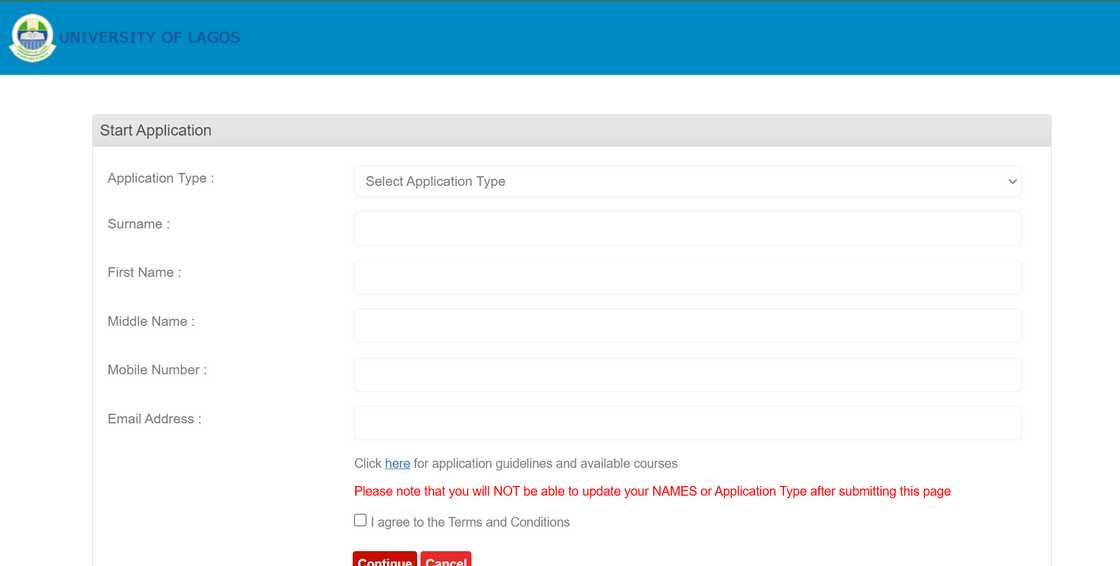The height and width of the screenshot is (566, 1120).
Task: Focus the Surname text field
Action: 687,228
